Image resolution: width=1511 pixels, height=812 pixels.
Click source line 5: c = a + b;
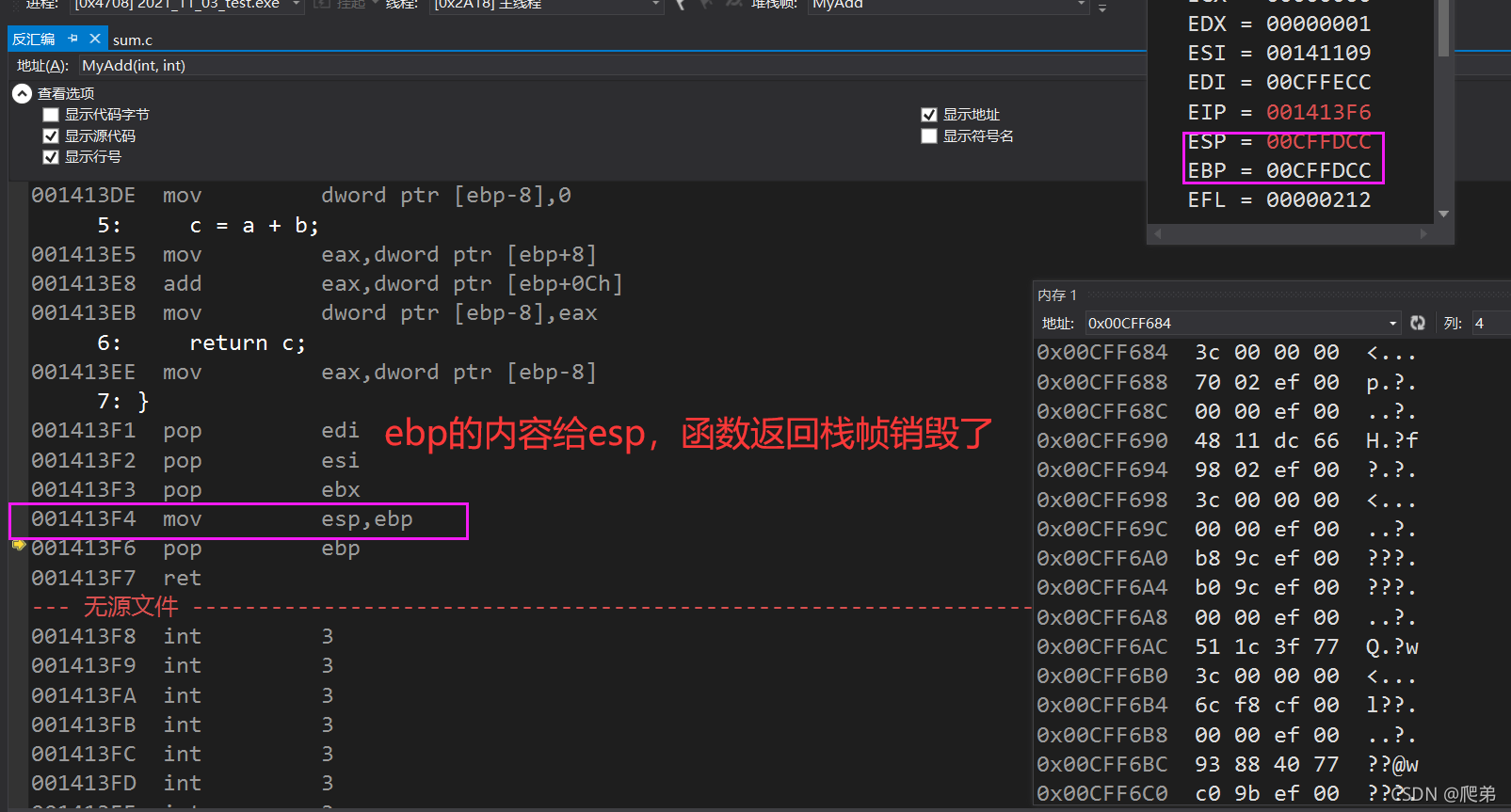point(208,225)
